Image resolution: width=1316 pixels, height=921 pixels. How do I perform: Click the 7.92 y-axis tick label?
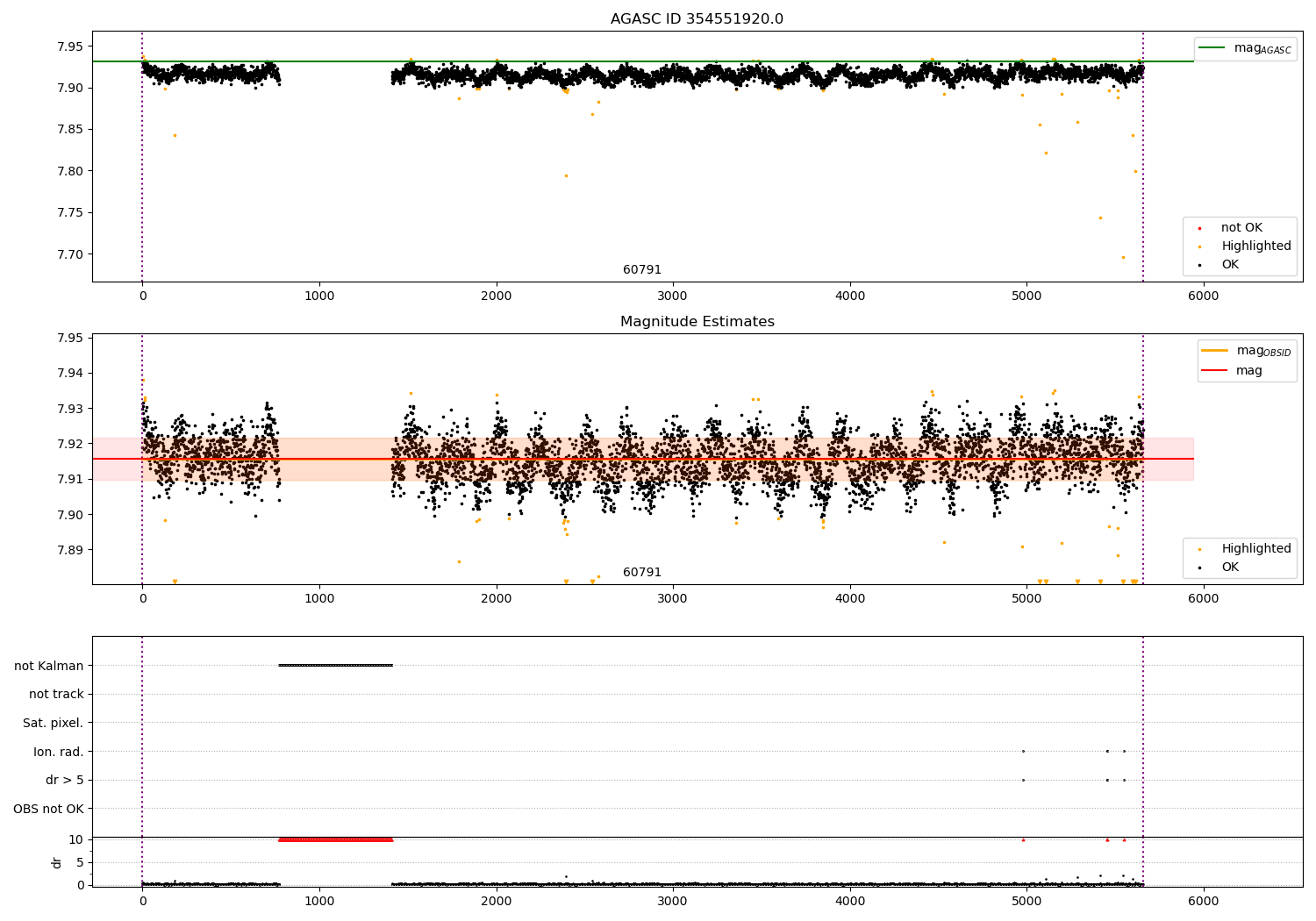pyautogui.click(x=69, y=444)
